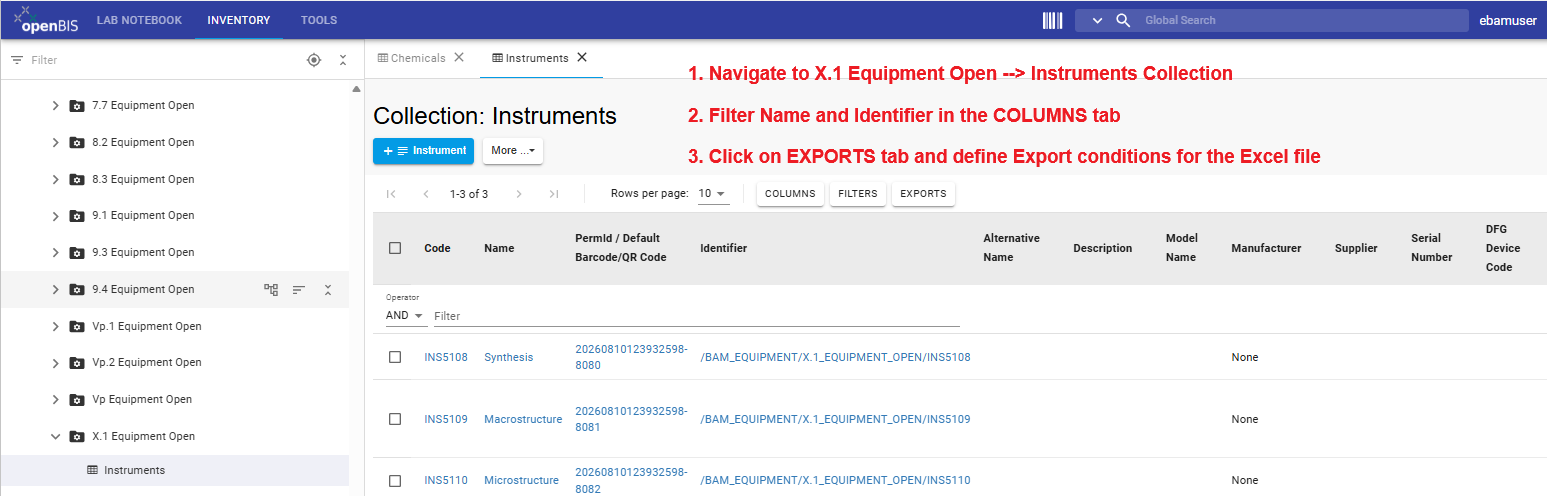
Task: Expand 7.7 Equipment Open node
Action: coord(55,106)
